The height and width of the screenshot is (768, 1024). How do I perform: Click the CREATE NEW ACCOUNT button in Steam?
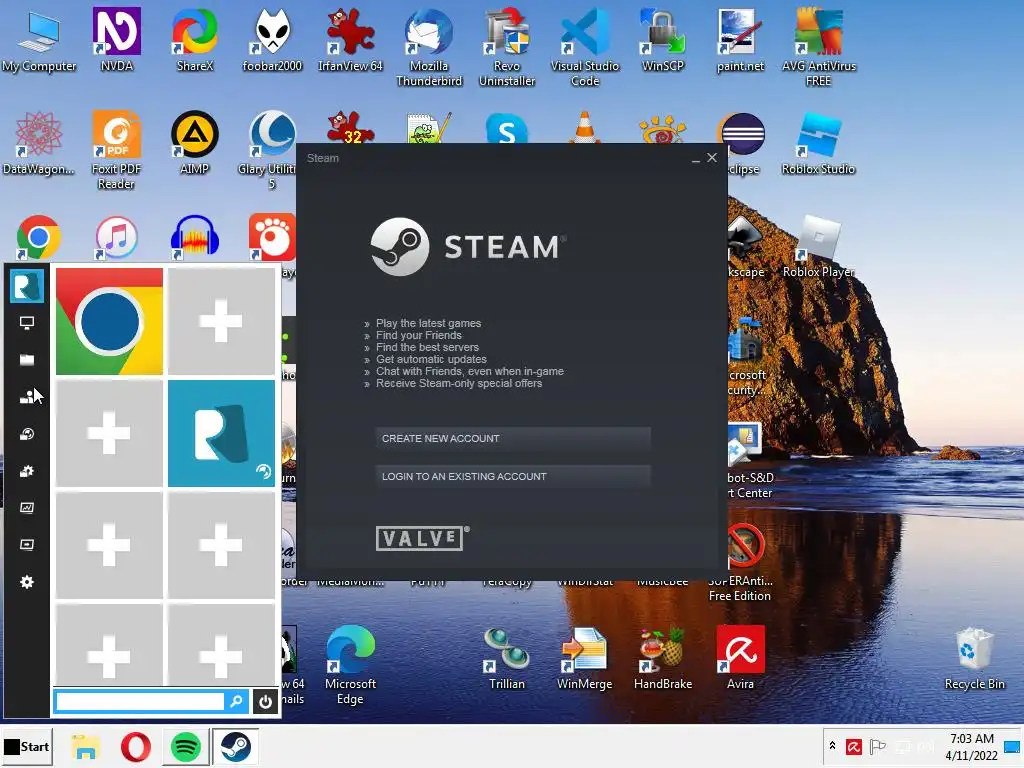pyautogui.click(x=513, y=439)
